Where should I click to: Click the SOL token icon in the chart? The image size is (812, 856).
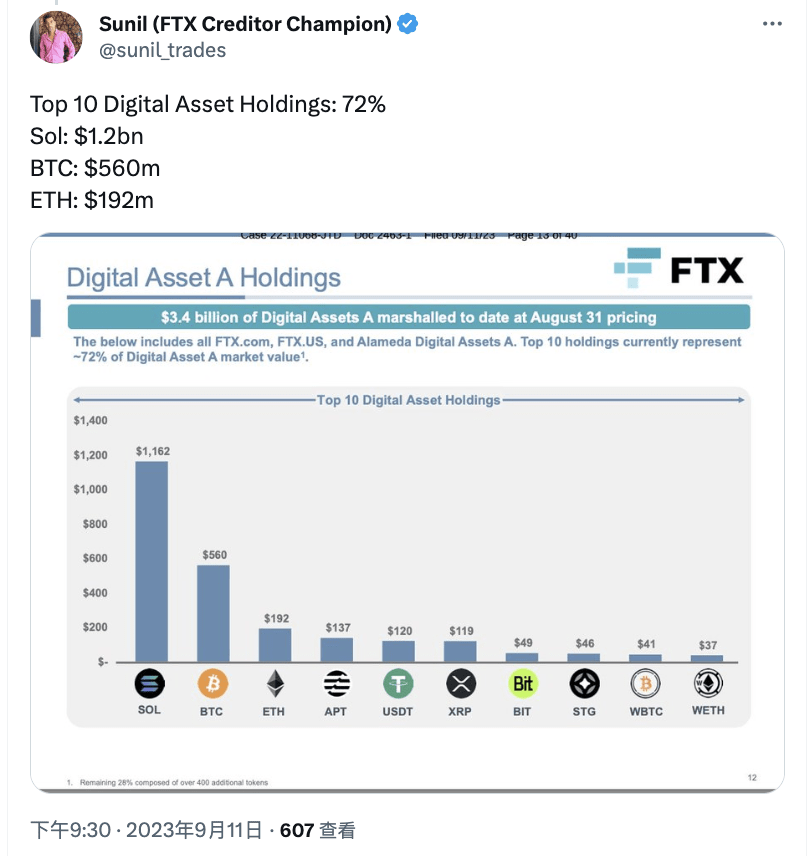[x=149, y=685]
